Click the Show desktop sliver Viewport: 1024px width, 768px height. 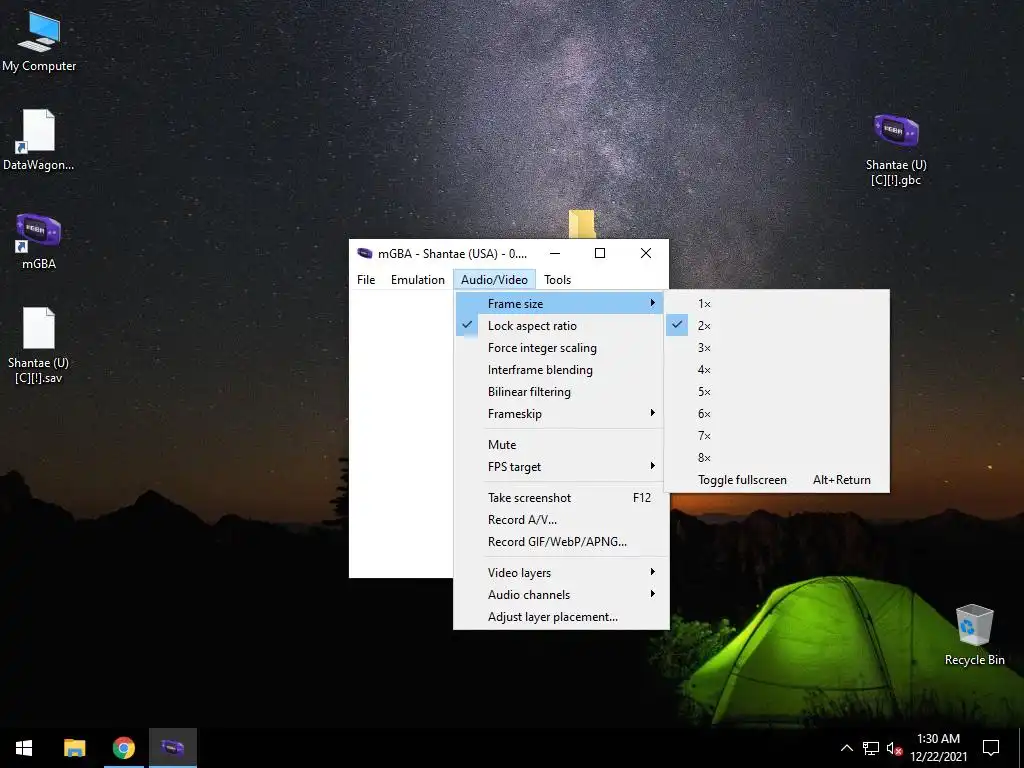point(1021,748)
